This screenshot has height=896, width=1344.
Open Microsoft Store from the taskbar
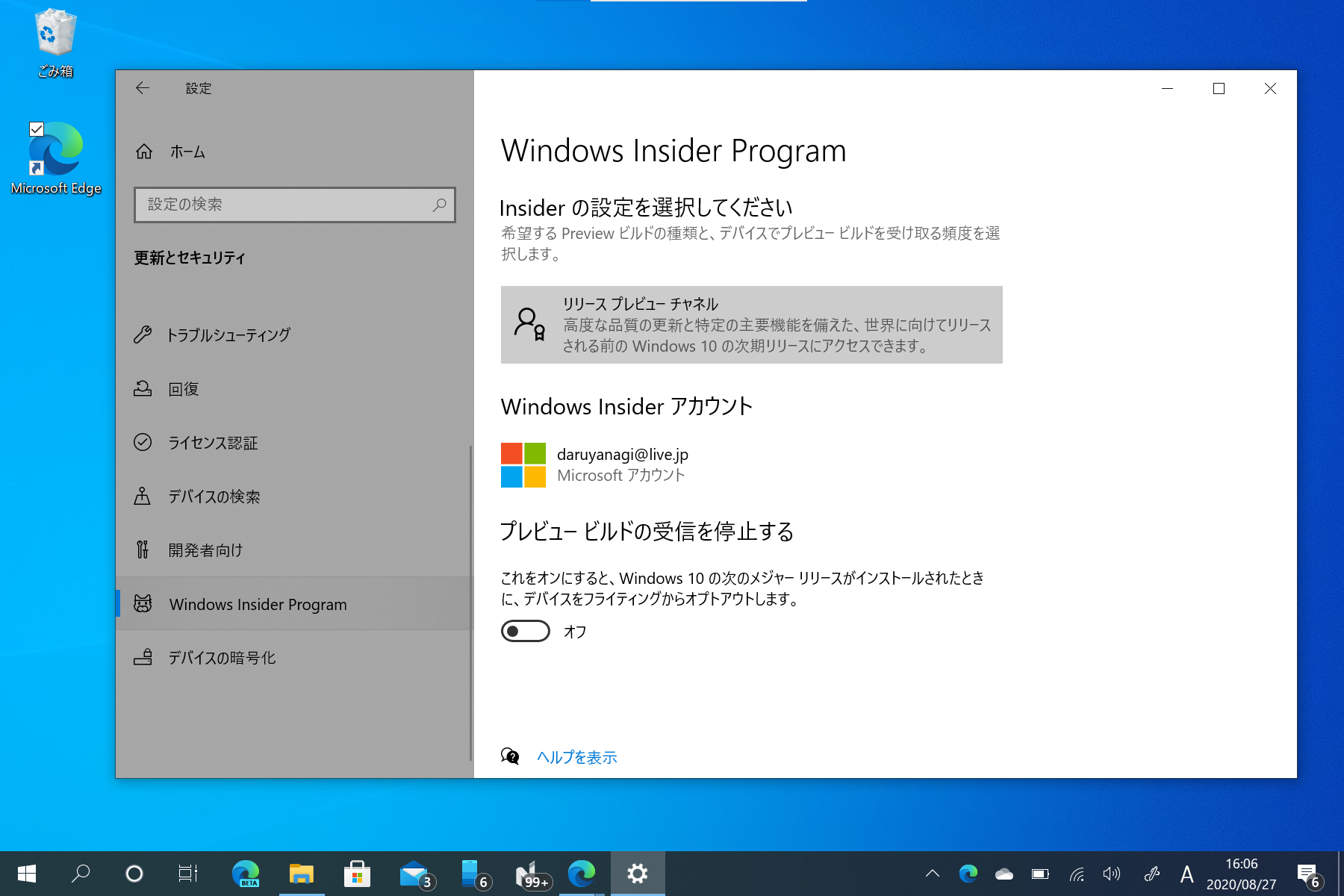click(x=358, y=873)
